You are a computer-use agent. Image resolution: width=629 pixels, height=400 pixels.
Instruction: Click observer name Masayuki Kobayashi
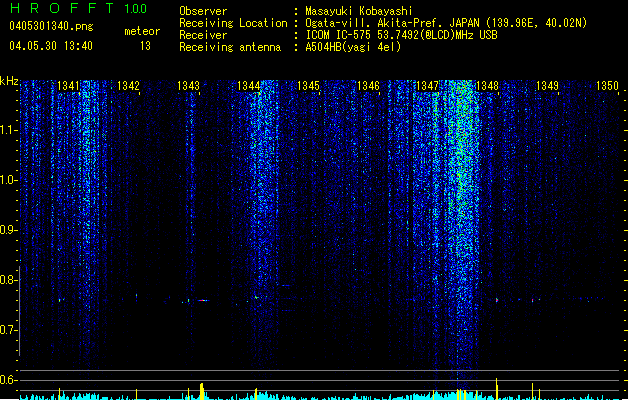click(359, 11)
